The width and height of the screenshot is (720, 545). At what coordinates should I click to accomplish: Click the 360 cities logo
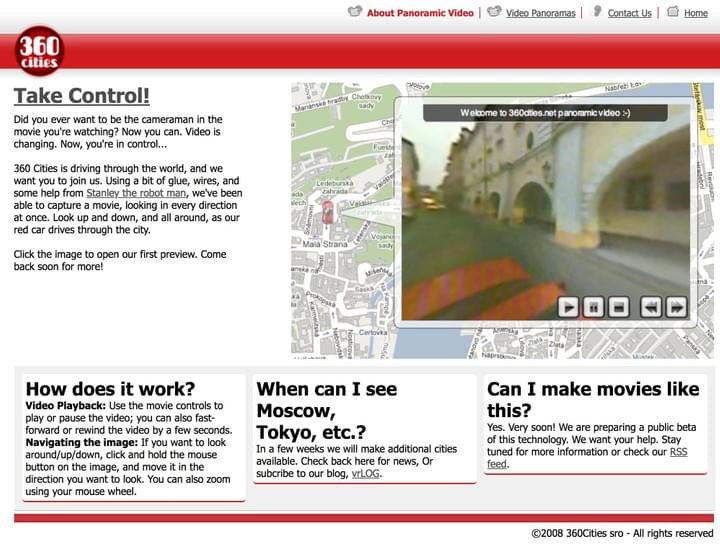tap(39, 52)
